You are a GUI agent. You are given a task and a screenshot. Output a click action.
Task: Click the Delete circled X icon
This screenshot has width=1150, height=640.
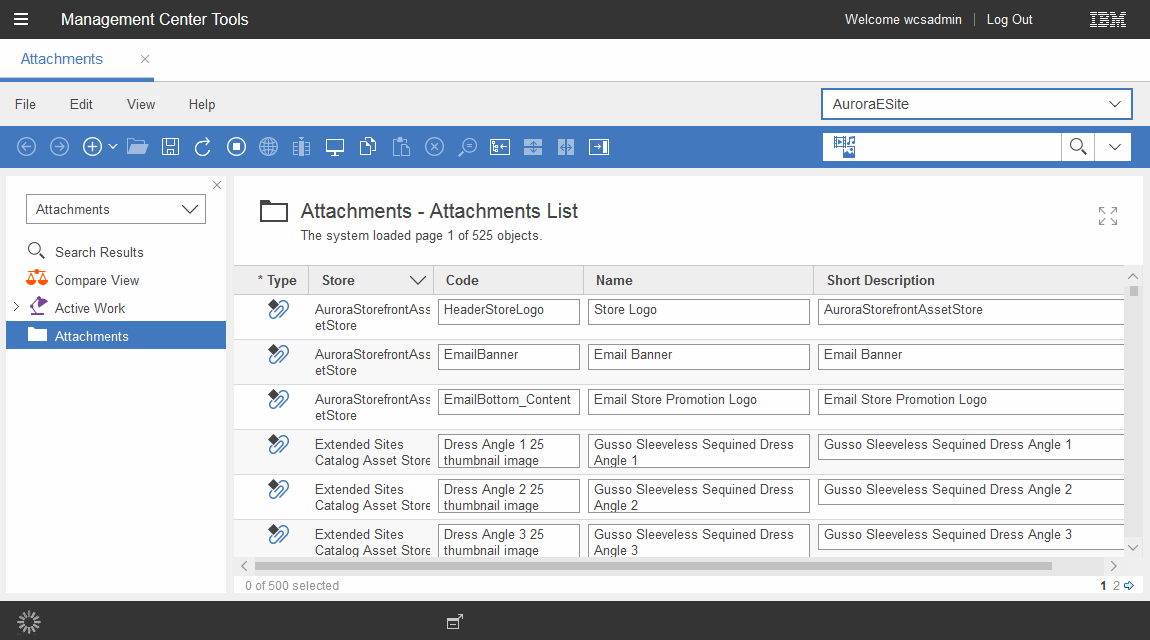pyautogui.click(x=434, y=147)
